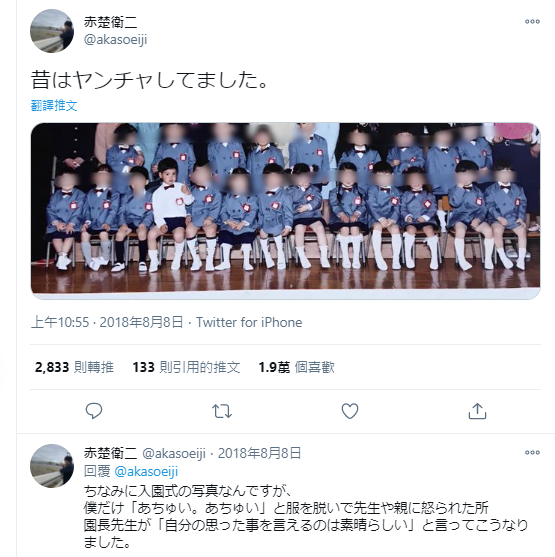Open the reply tweet's three-dot menu
This screenshot has height=557, width=555.
[532, 453]
